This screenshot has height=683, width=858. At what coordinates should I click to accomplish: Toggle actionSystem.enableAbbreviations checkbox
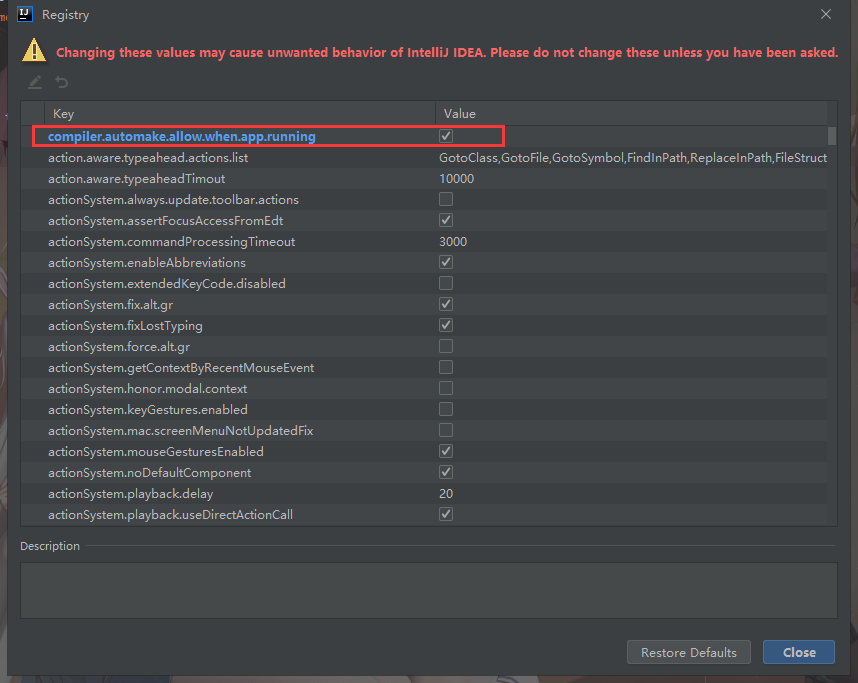446,262
